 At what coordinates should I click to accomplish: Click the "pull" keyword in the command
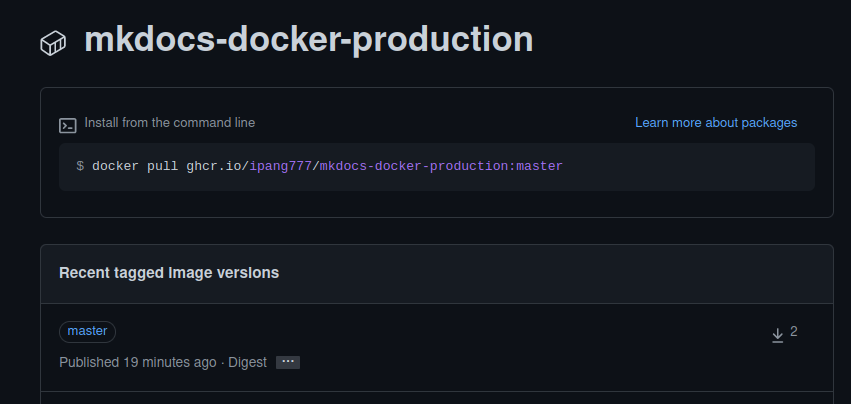pos(162,166)
